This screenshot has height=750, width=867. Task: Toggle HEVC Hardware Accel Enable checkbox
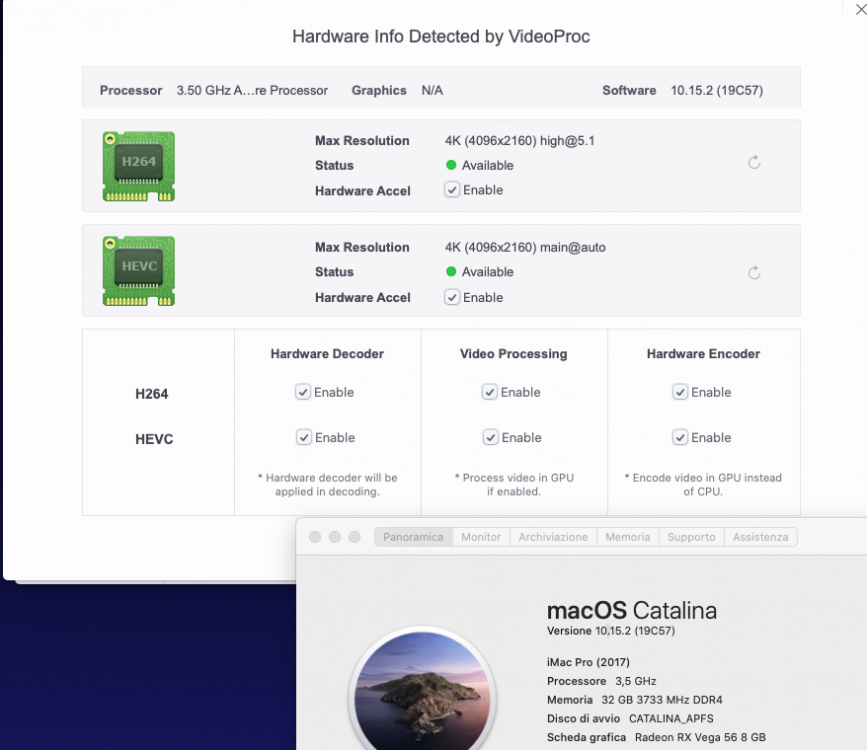pos(452,298)
